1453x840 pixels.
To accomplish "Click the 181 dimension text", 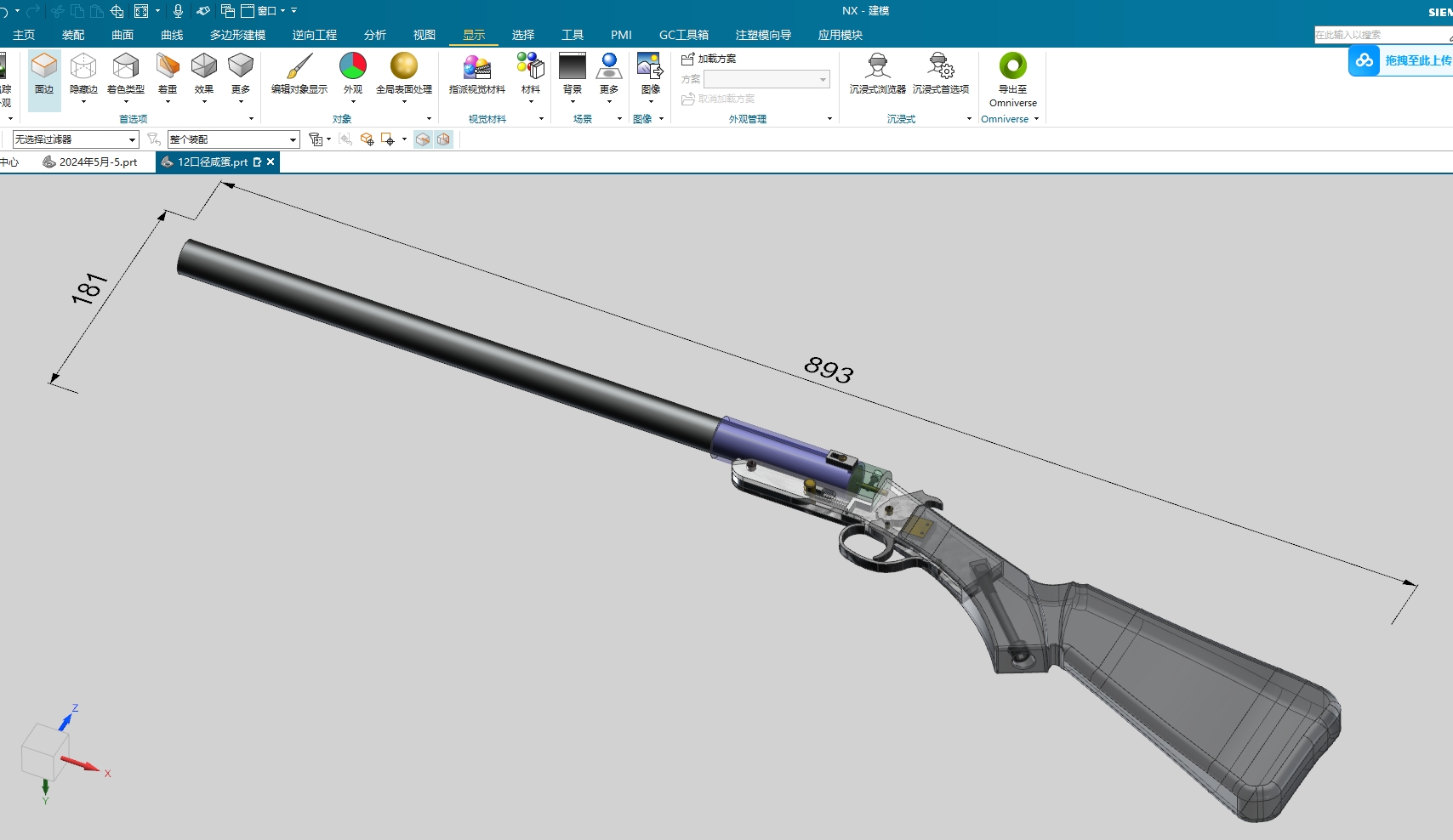I will coord(89,288).
